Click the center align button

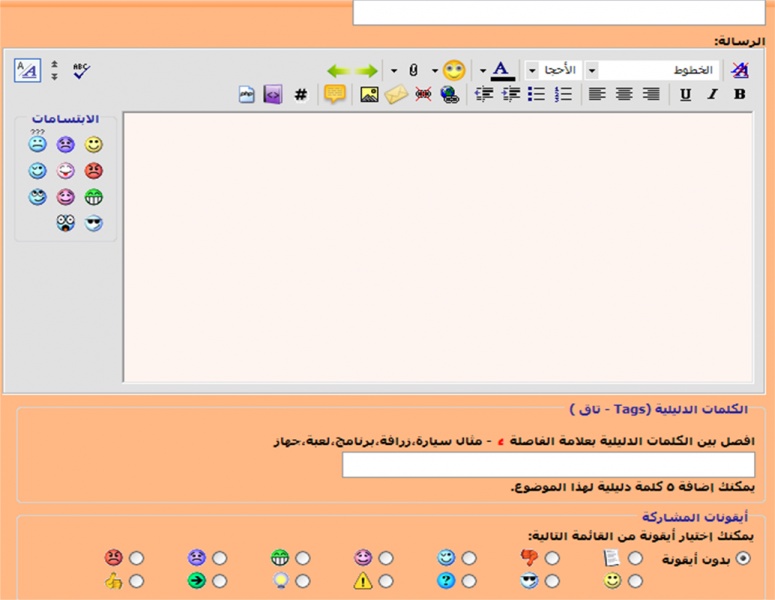point(624,95)
